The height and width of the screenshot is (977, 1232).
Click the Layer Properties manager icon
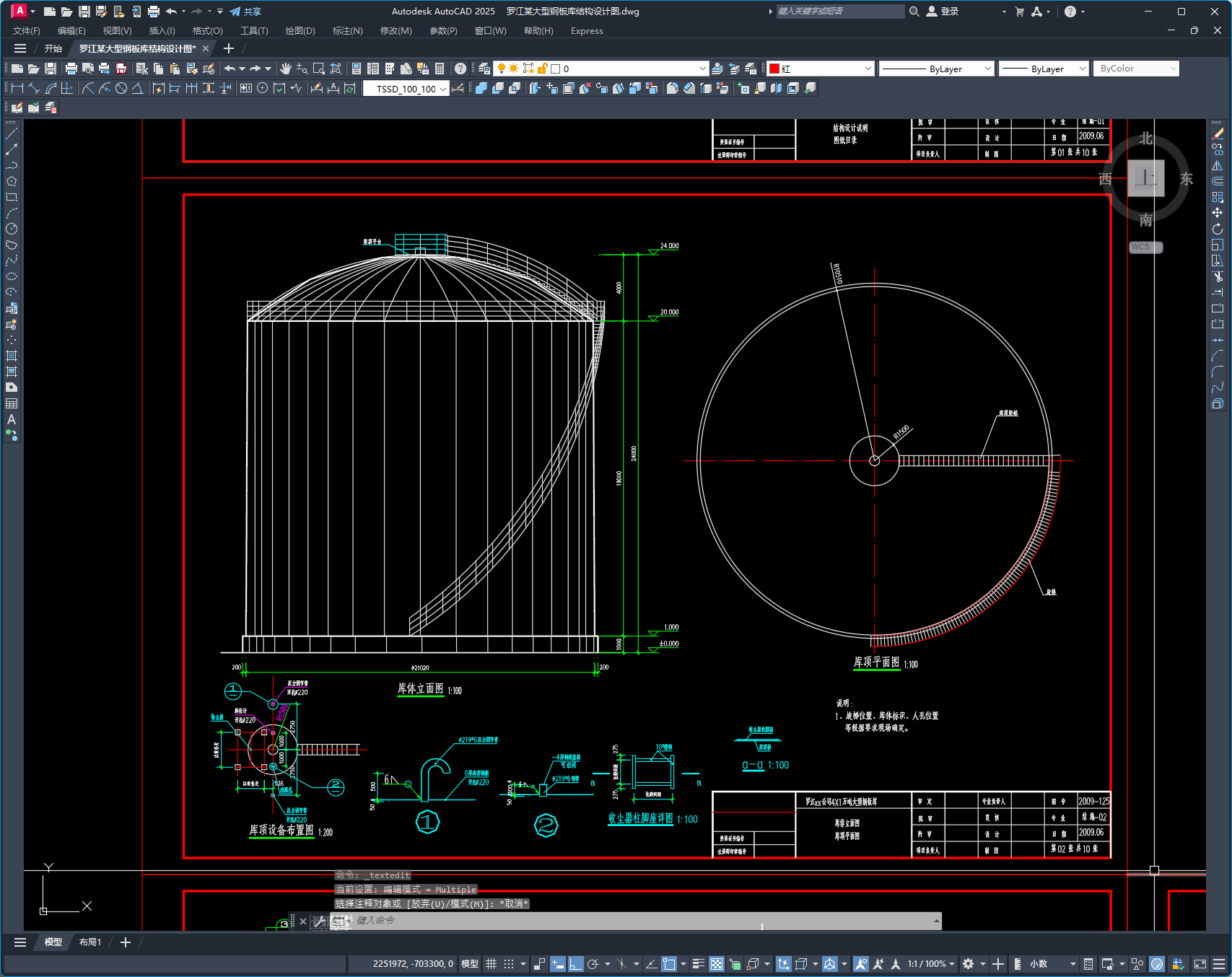click(484, 69)
